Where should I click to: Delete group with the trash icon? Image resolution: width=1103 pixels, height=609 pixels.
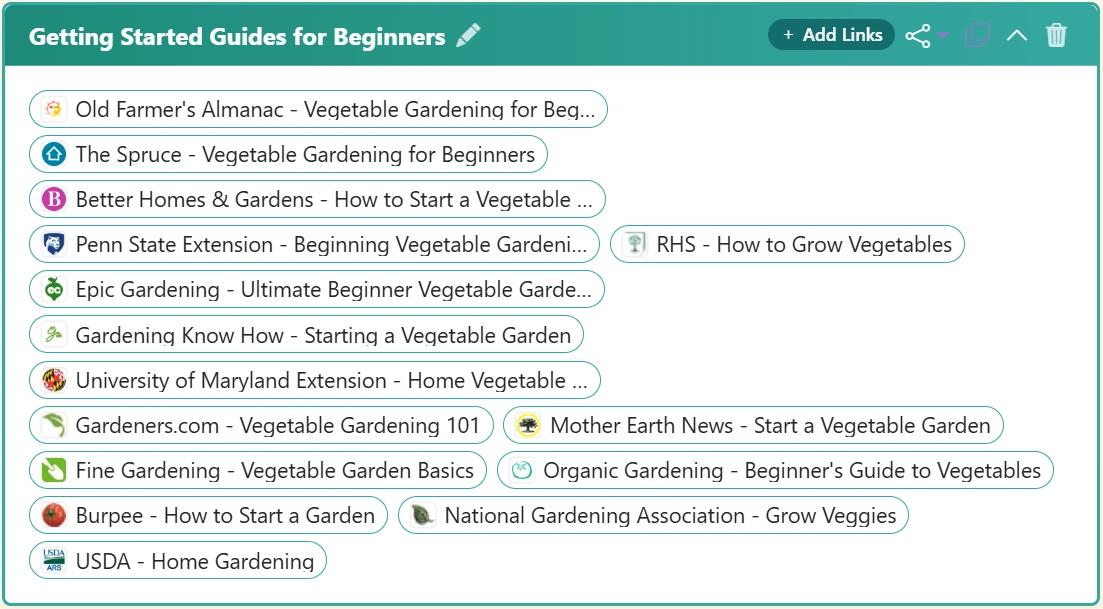1056,36
